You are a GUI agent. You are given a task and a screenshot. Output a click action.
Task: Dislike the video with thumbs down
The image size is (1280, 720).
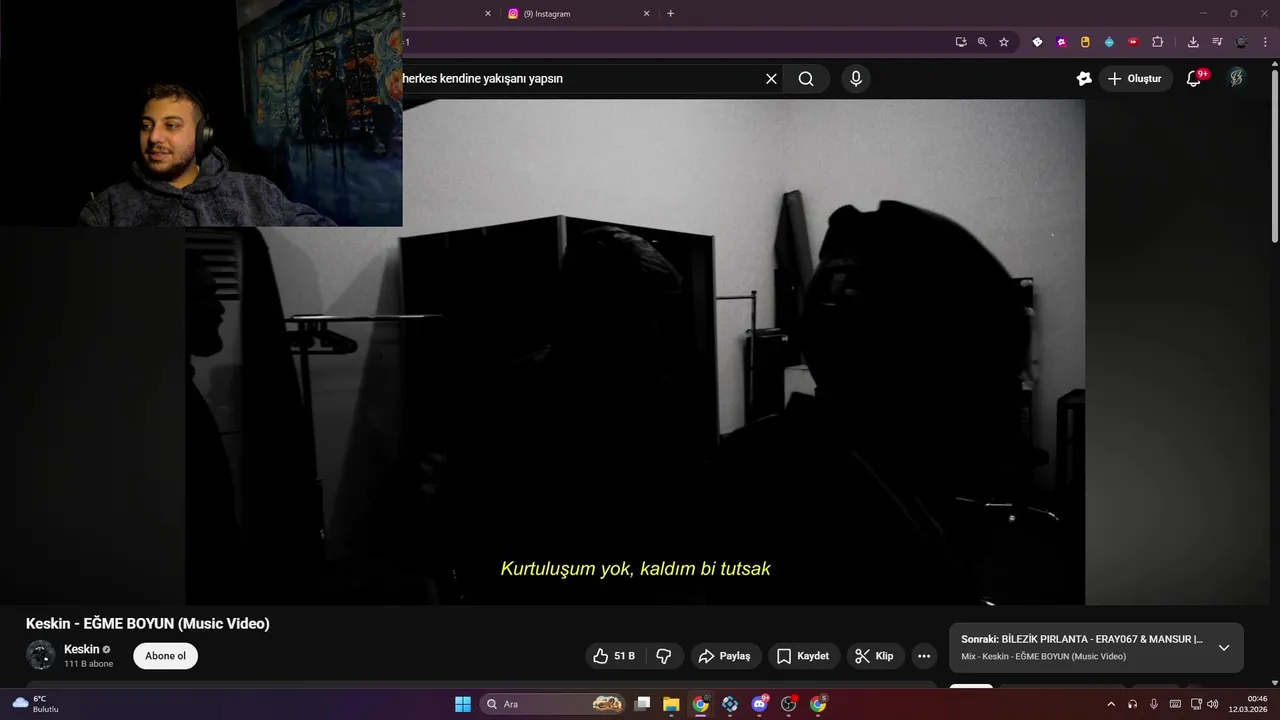coord(663,656)
